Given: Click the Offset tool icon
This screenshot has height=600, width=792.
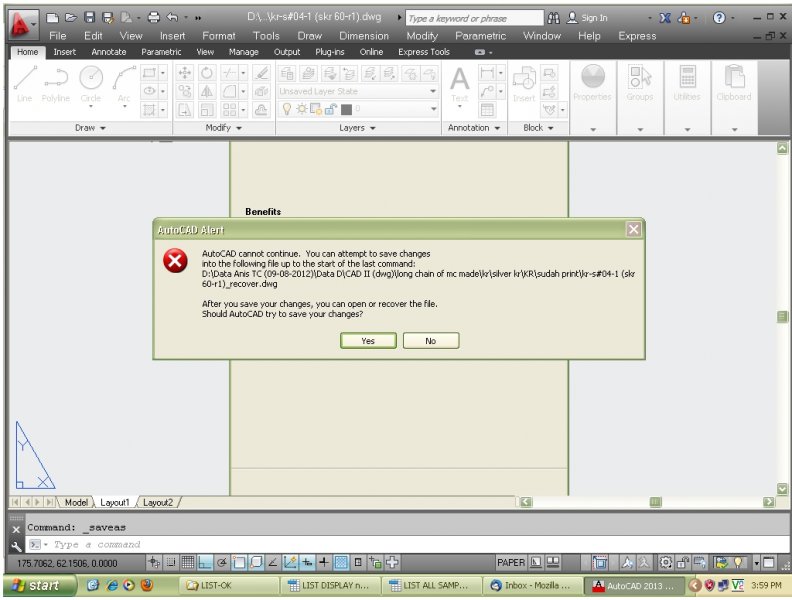Looking at the screenshot, I should pos(261,110).
